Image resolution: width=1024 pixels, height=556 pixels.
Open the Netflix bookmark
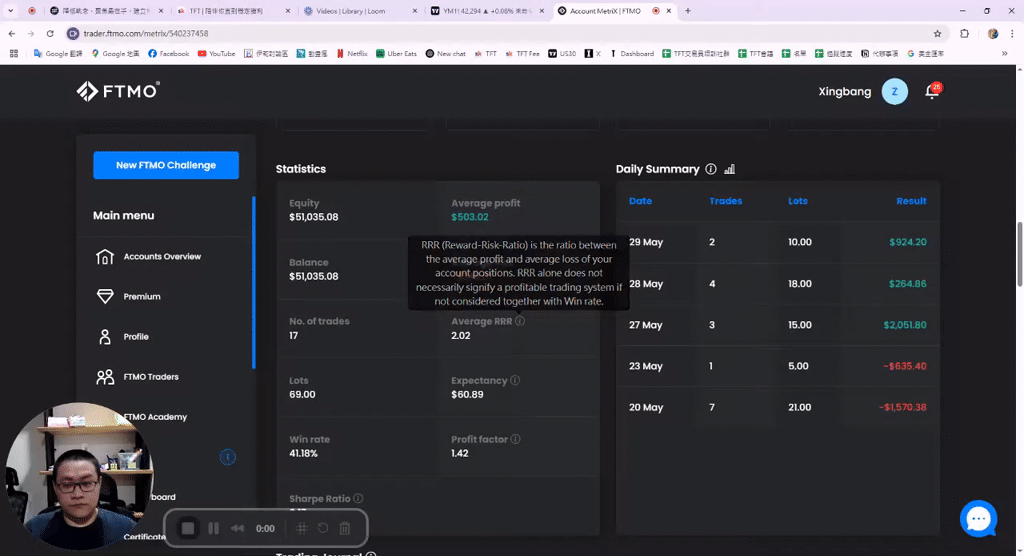351,54
